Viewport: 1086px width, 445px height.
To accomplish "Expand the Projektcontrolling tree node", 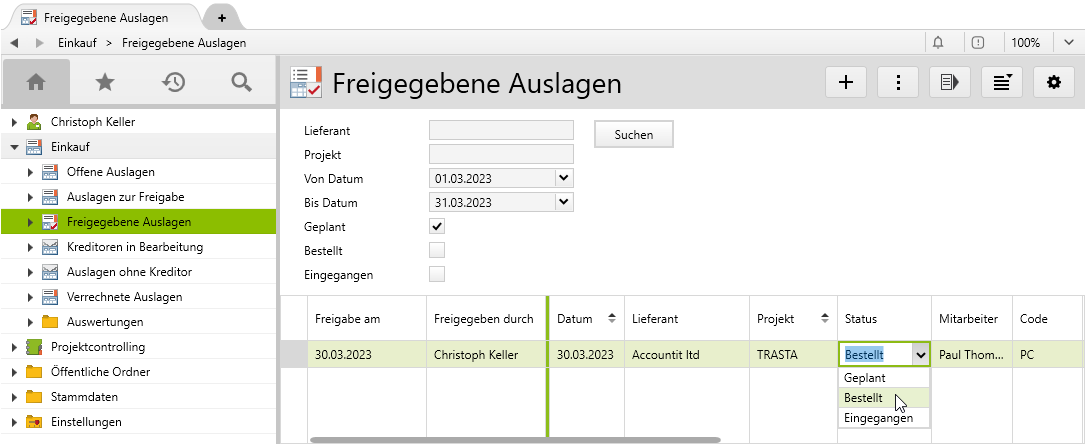I will [14, 347].
